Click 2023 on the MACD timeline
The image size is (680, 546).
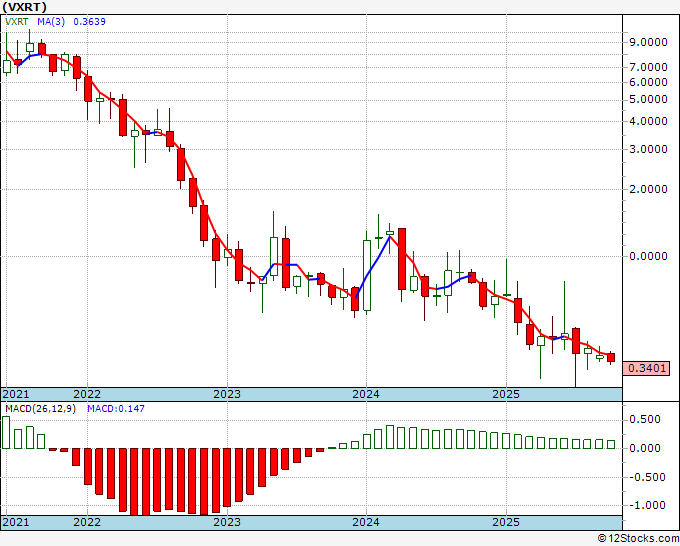pyautogui.click(x=227, y=522)
